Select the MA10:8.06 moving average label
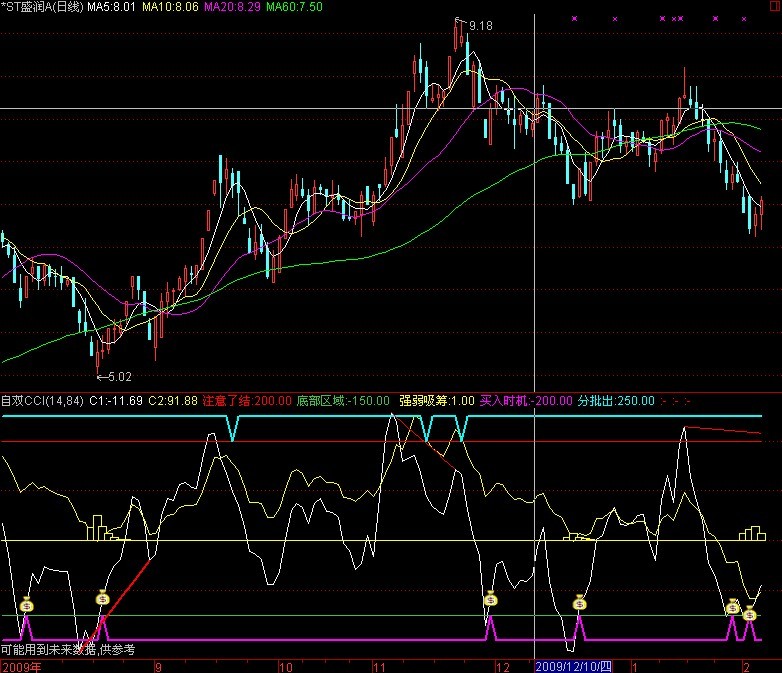Image resolution: width=782 pixels, height=673 pixels. pyautogui.click(x=169, y=7)
